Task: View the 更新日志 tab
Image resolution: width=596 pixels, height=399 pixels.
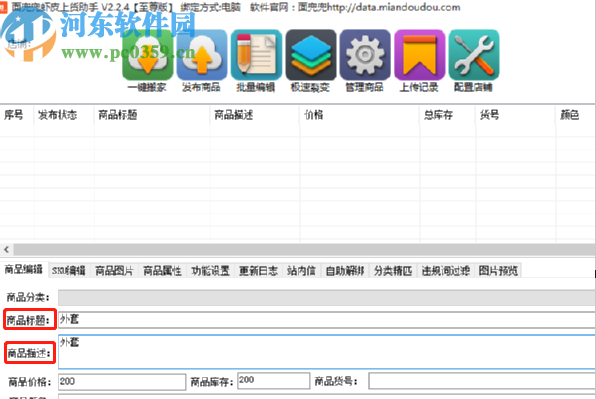Action: click(x=258, y=271)
